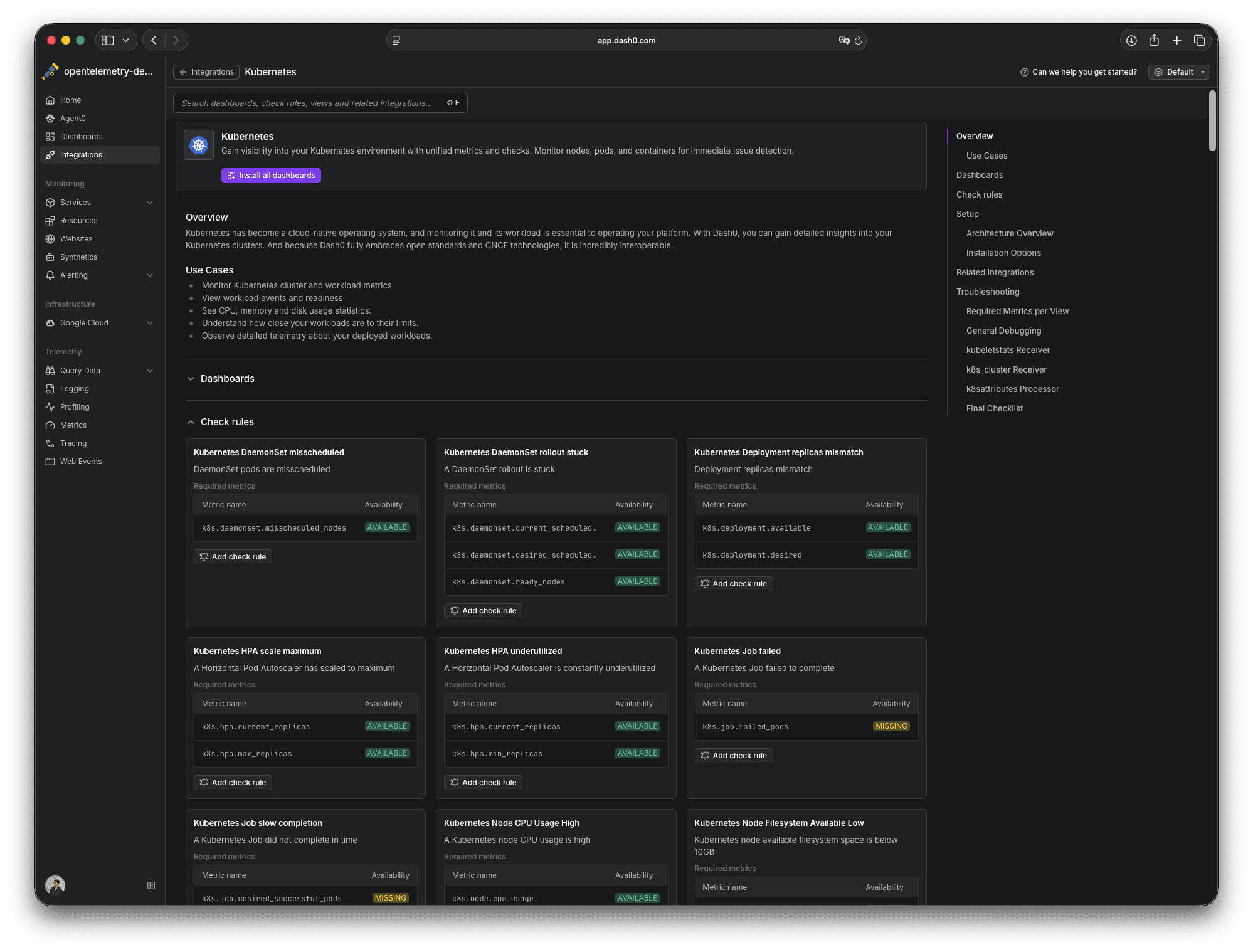Image resolution: width=1253 pixels, height=952 pixels.
Task: Expand the Alerting menu chevron
Action: 150,275
